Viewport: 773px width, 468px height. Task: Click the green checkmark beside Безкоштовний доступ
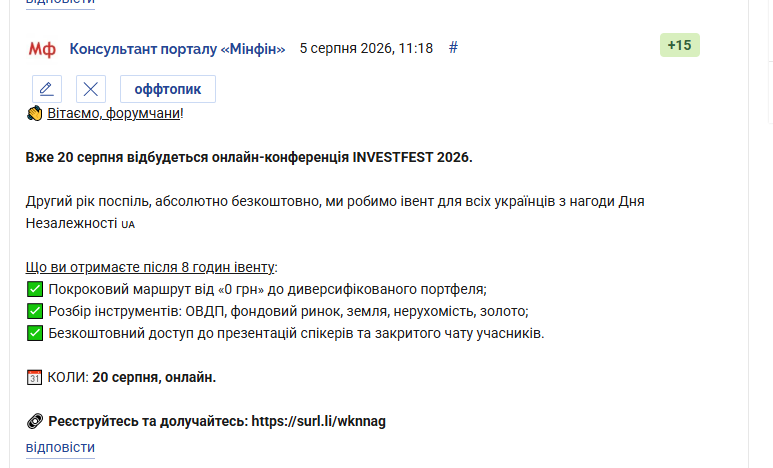[35, 333]
